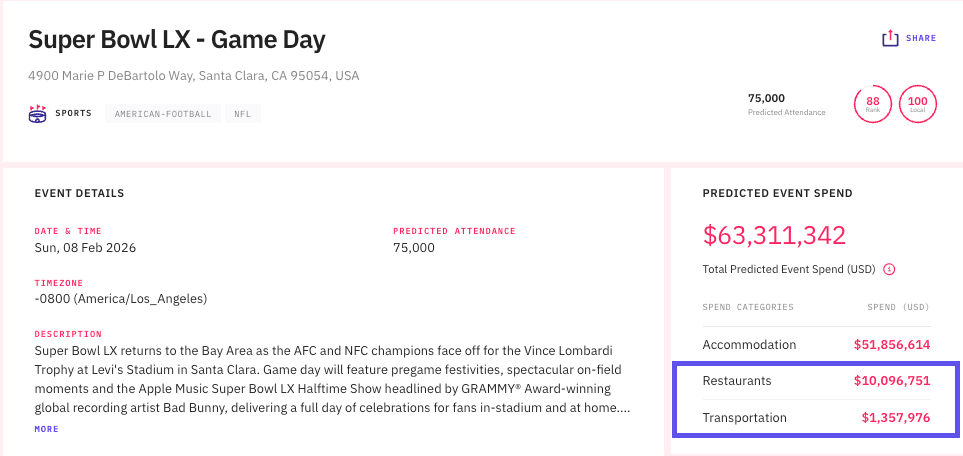Select the AMERICAN-FOOTBALL tag
This screenshot has width=963, height=456.
tap(163, 114)
